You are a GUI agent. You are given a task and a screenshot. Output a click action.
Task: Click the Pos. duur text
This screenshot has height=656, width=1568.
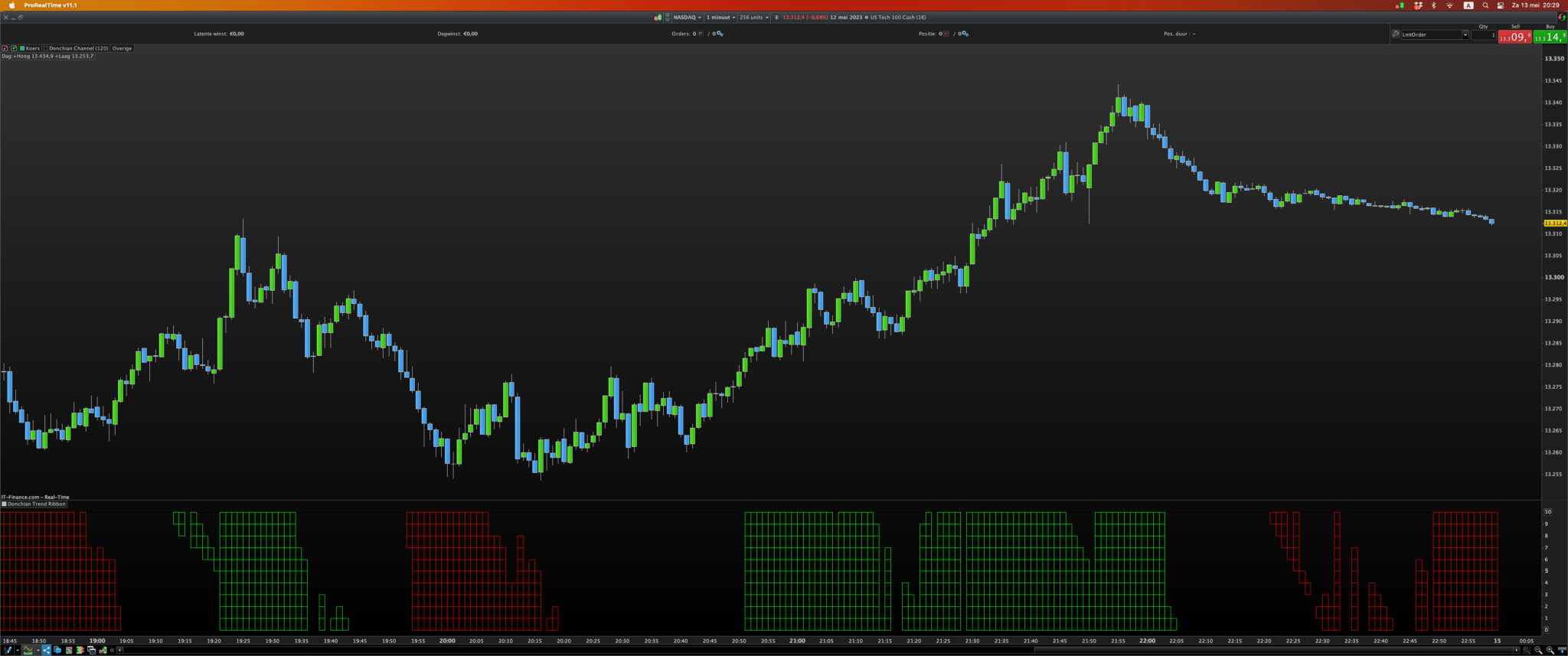pyautogui.click(x=1180, y=34)
